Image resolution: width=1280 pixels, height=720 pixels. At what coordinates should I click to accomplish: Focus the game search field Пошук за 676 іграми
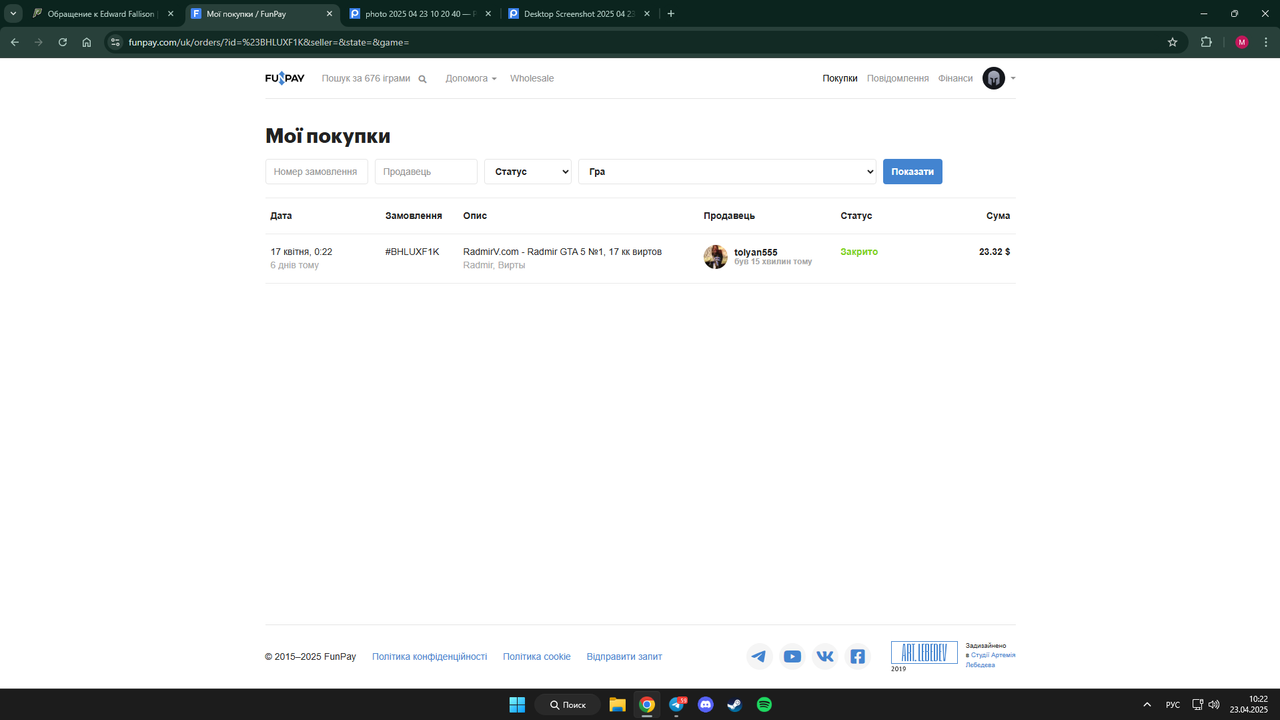pyautogui.click(x=366, y=78)
